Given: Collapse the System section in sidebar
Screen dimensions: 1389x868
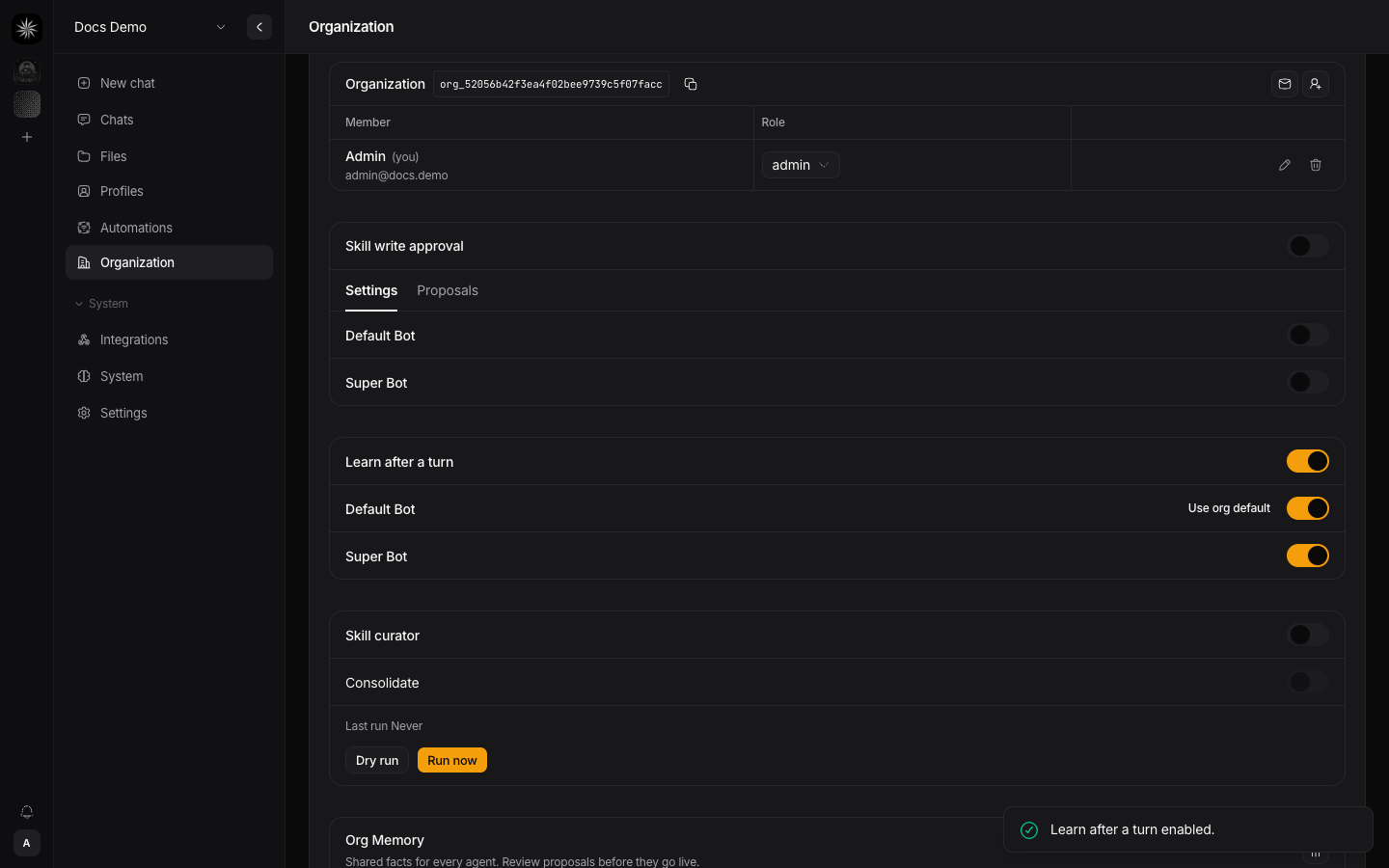Looking at the screenshot, I should coord(101,304).
